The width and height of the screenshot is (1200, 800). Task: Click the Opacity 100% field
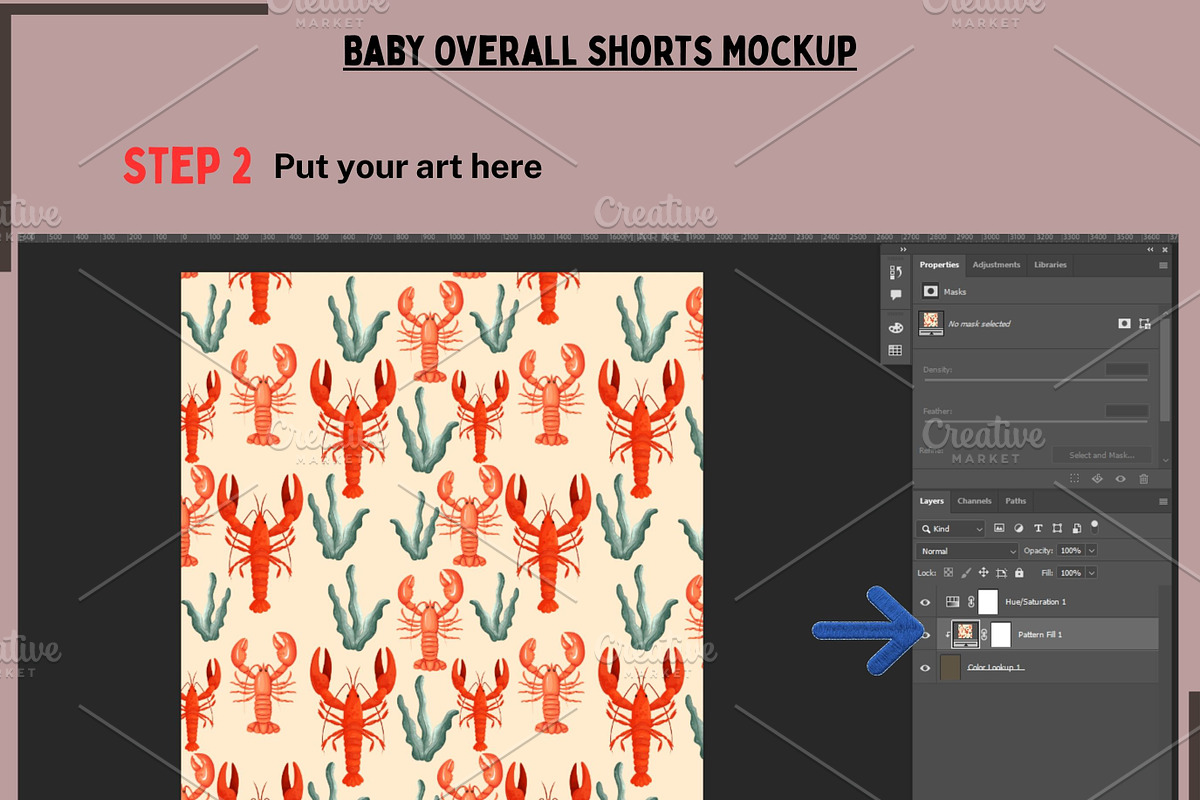click(x=1070, y=551)
